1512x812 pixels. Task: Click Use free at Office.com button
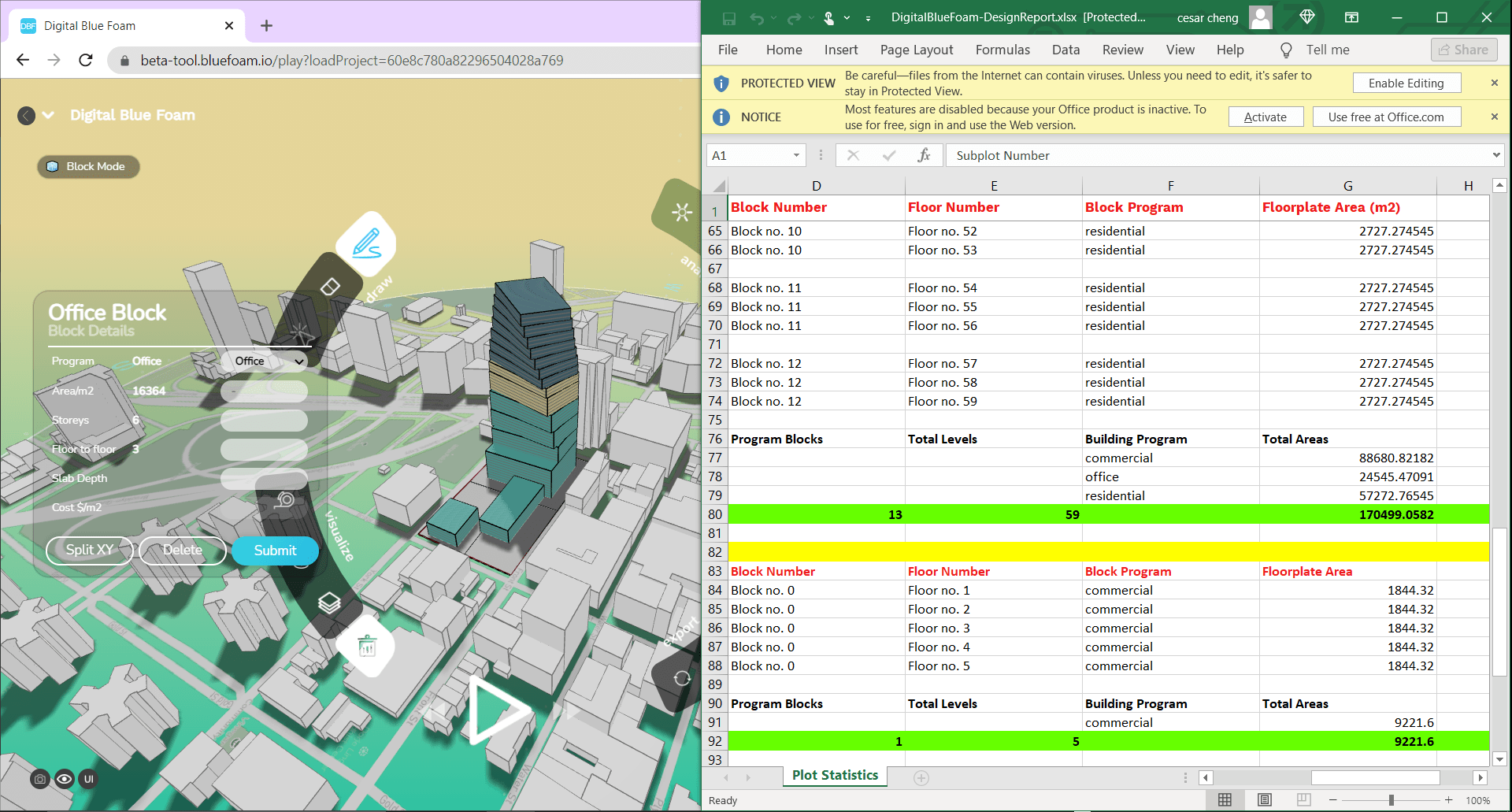1386,117
